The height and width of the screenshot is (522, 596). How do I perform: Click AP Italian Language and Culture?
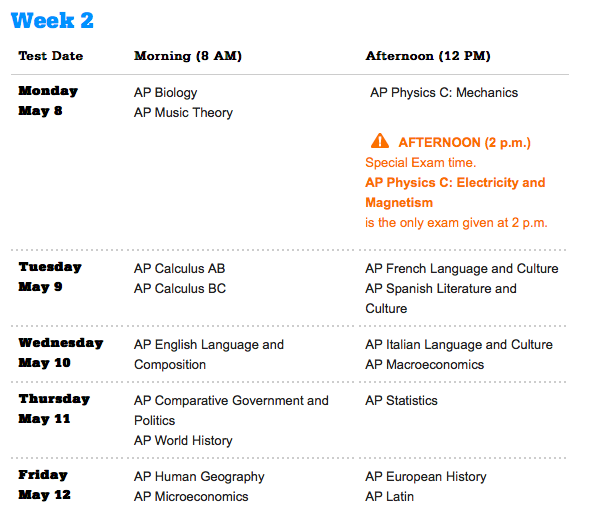(459, 344)
